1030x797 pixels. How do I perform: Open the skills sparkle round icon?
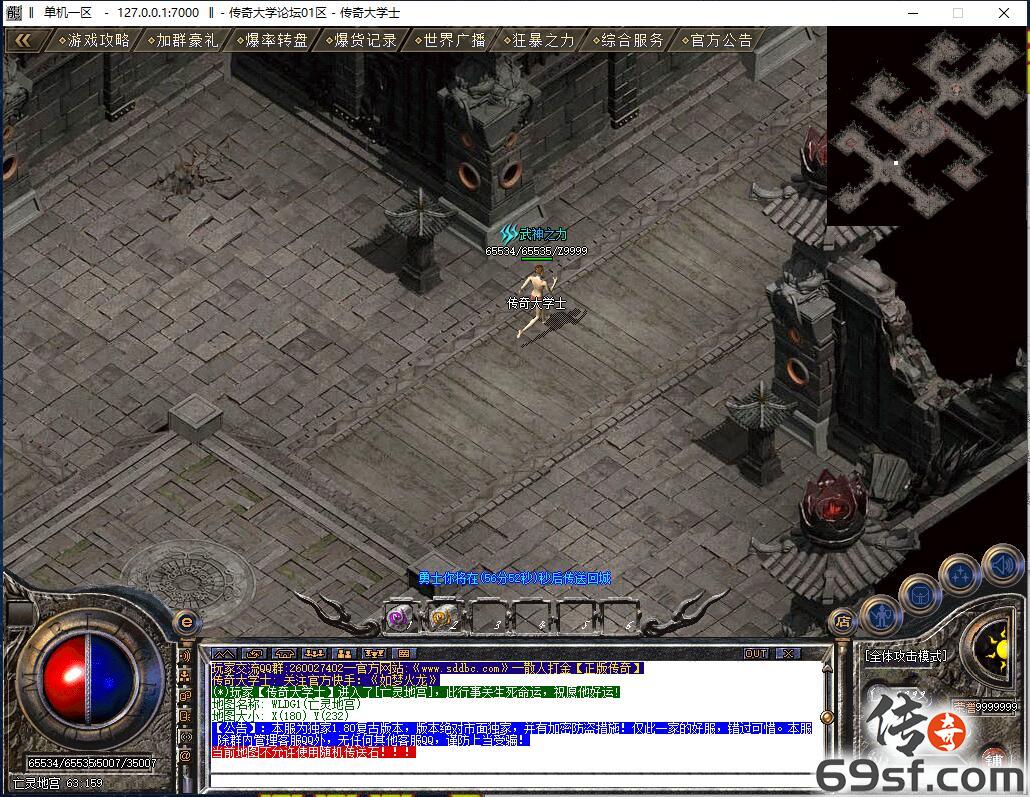(960, 574)
